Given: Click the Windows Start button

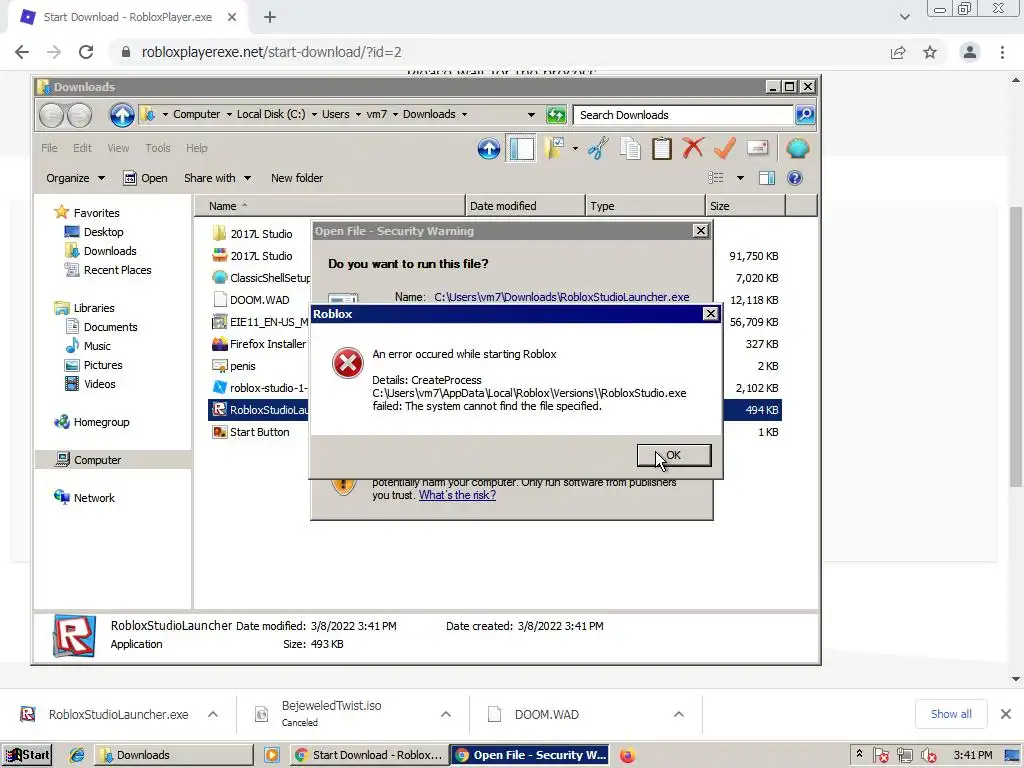Looking at the screenshot, I should click(27, 755).
